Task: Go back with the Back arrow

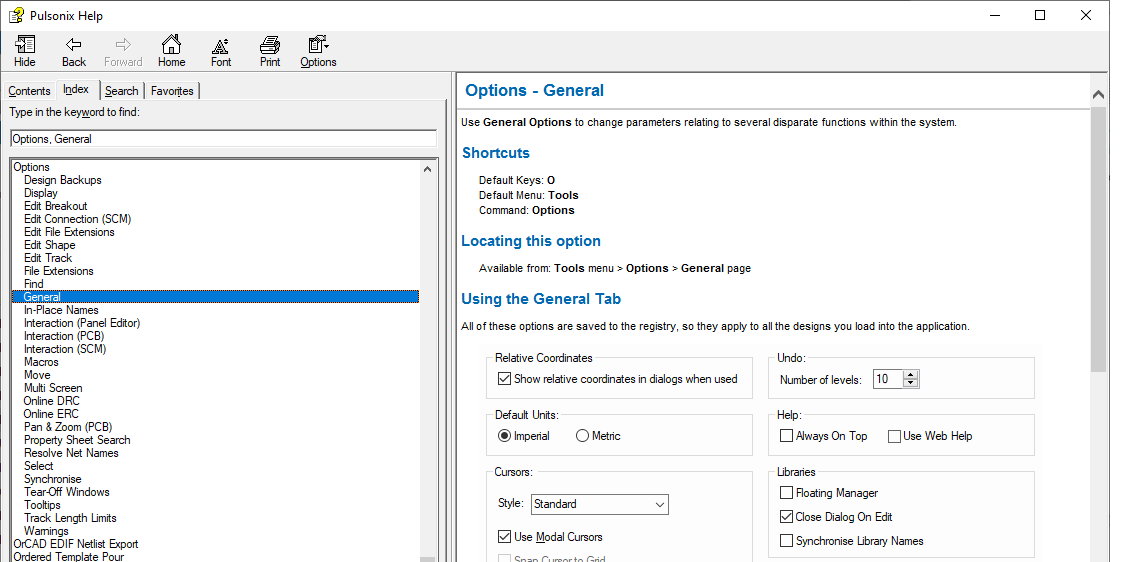Action: pyautogui.click(x=74, y=50)
